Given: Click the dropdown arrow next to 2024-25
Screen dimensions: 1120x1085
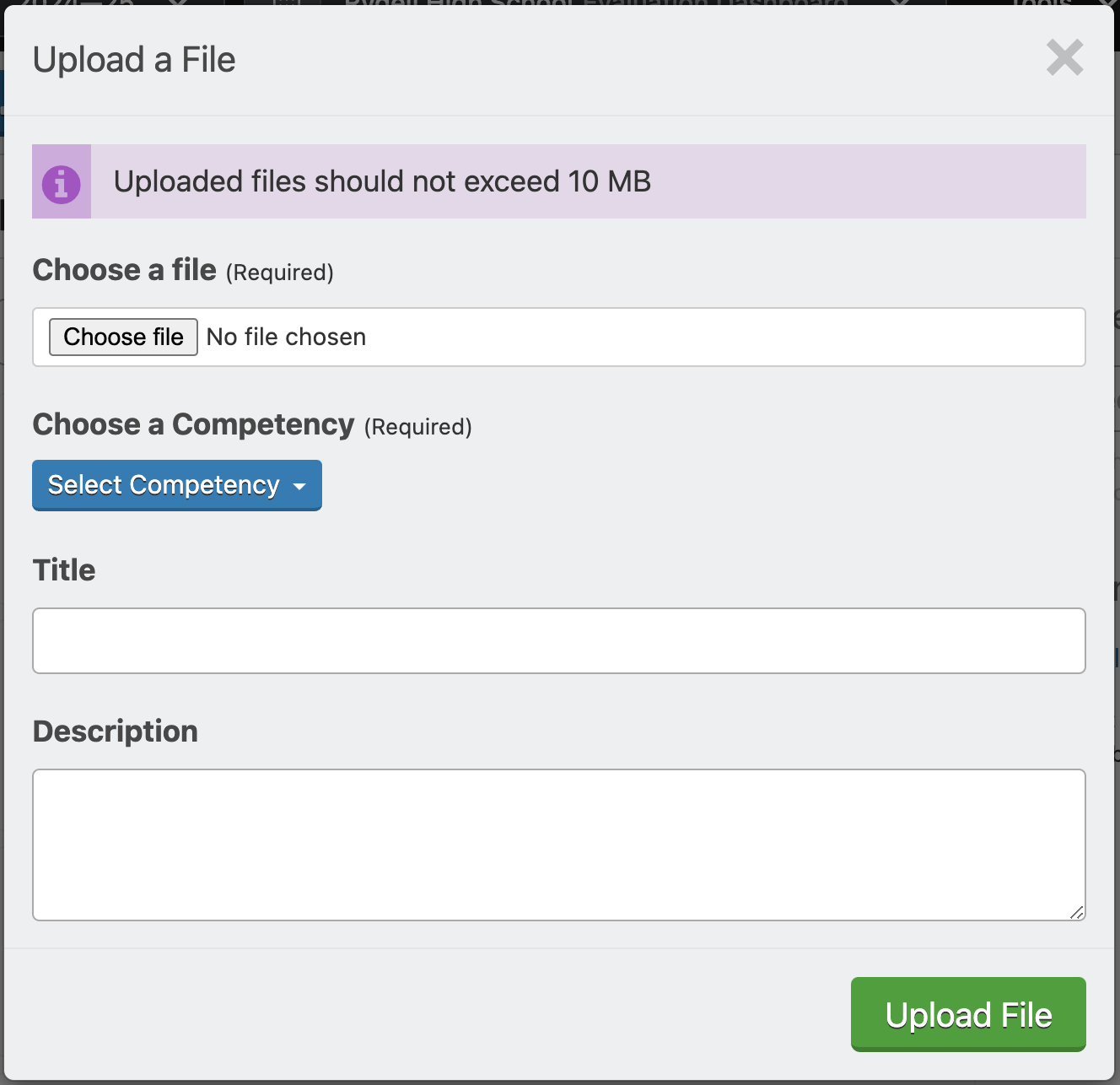Looking at the screenshot, I should click(x=177, y=5).
